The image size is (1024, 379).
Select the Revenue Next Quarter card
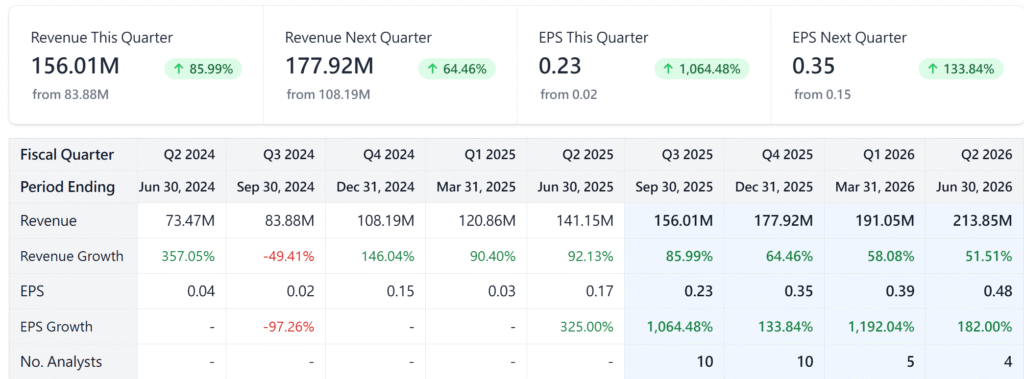391,65
